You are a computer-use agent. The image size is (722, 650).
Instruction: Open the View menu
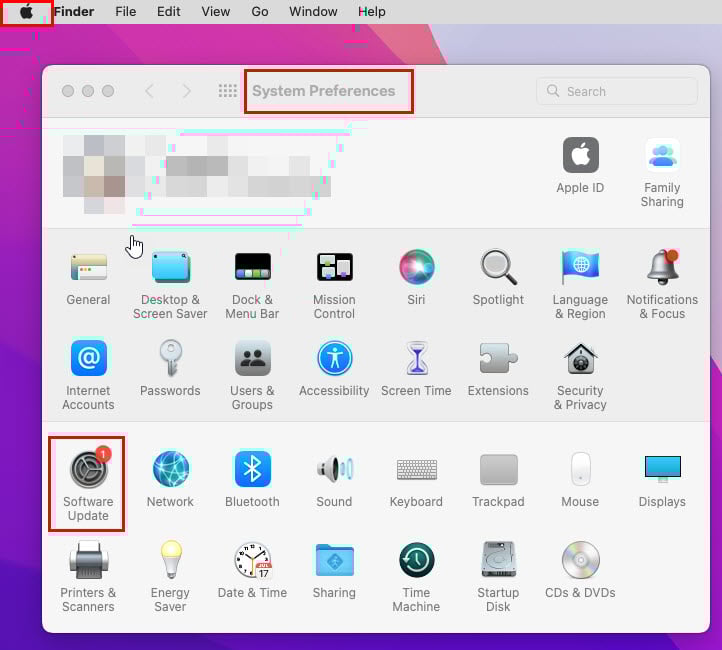point(215,12)
